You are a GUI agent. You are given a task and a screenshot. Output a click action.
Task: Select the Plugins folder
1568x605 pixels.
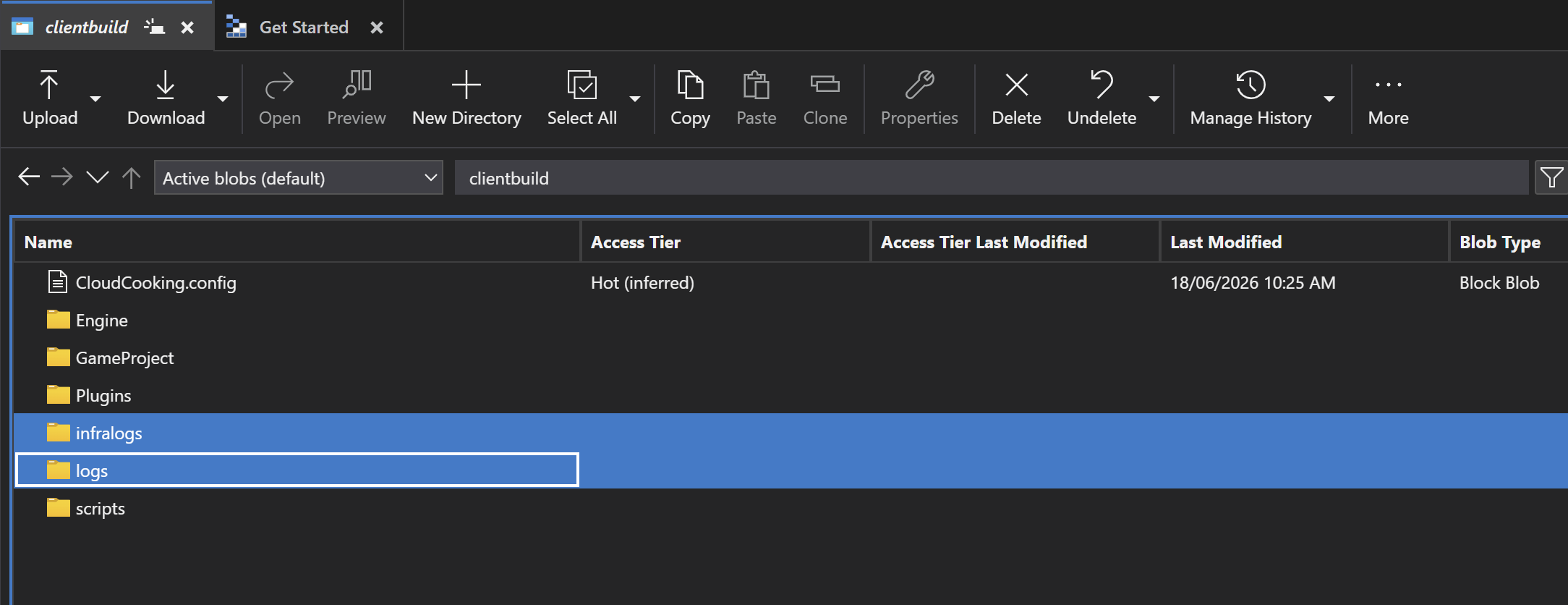(x=791, y=395)
